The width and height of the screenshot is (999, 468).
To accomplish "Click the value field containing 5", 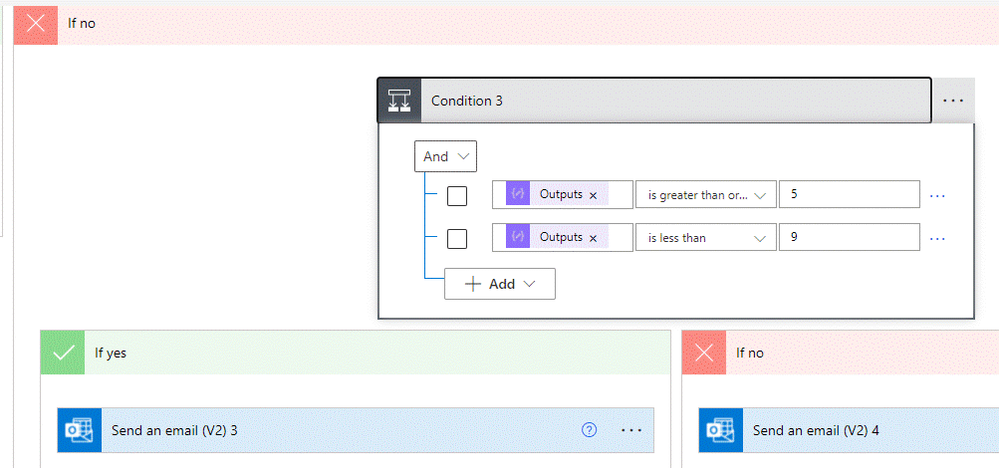I will click(x=849, y=195).
